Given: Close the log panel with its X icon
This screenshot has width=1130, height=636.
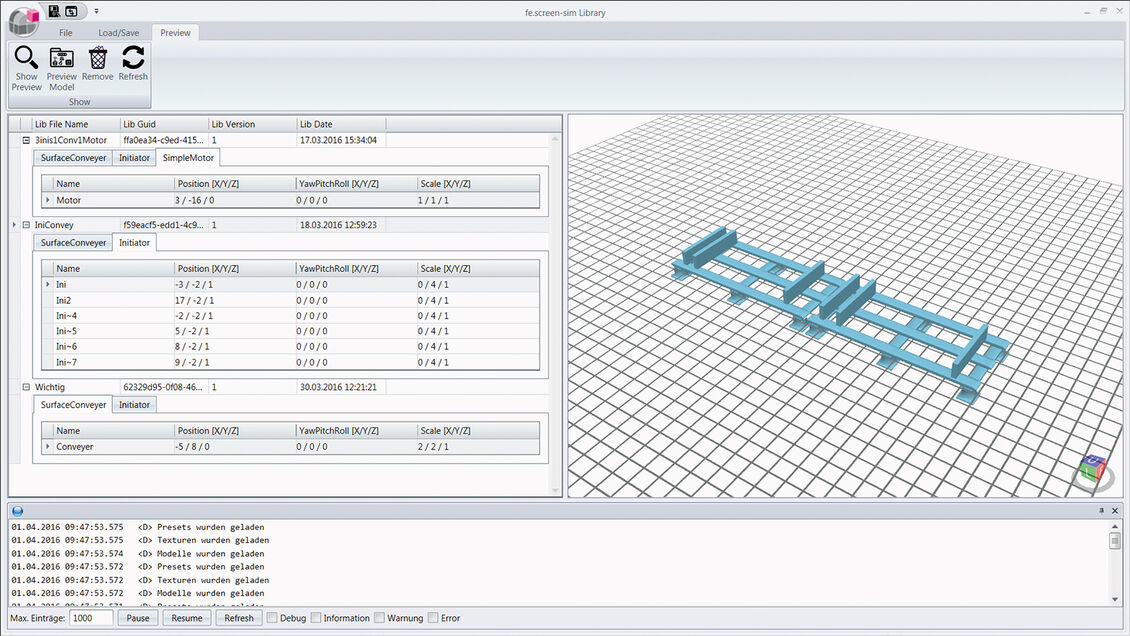Looking at the screenshot, I should [1115, 511].
